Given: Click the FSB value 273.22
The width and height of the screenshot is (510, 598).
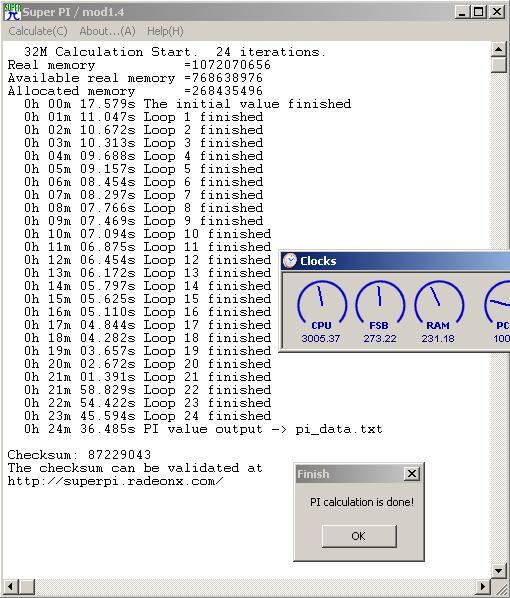Looking at the screenshot, I should 380,338.
